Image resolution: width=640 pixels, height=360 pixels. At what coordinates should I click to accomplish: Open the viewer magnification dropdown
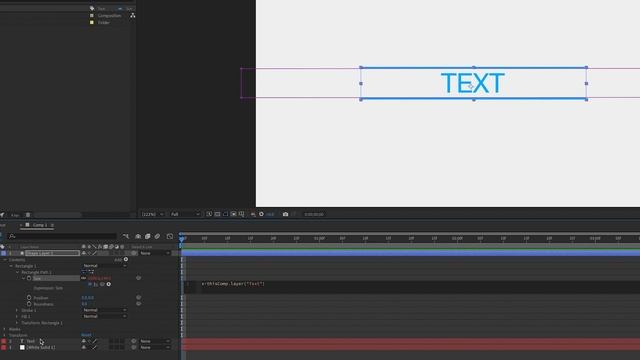pyautogui.click(x=153, y=214)
